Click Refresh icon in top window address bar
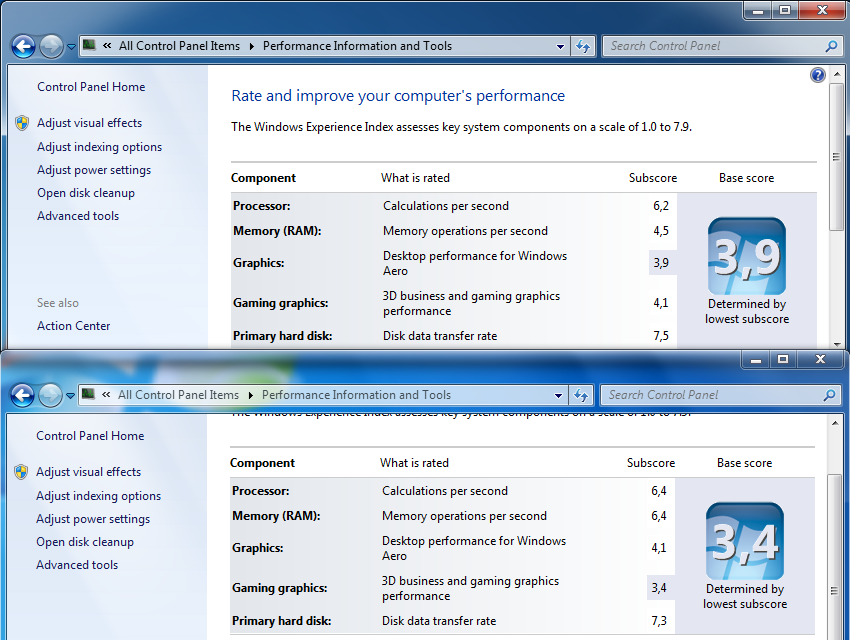This screenshot has height=640, width=850. pos(583,46)
